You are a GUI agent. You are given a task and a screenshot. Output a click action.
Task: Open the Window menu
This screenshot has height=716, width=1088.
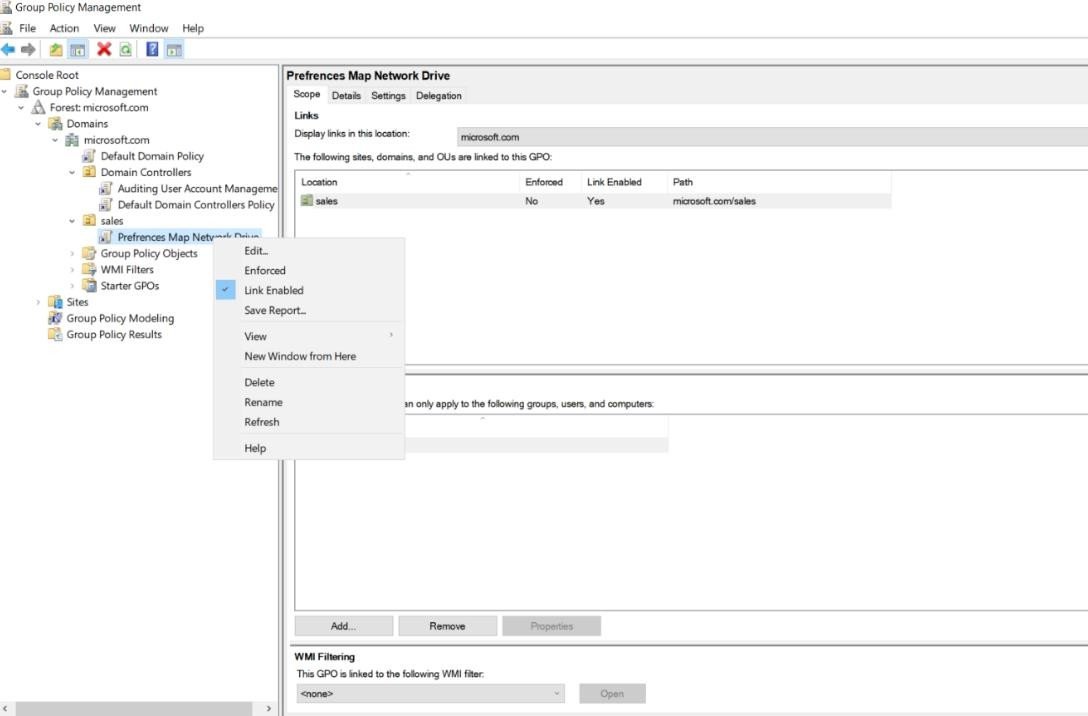coord(148,28)
